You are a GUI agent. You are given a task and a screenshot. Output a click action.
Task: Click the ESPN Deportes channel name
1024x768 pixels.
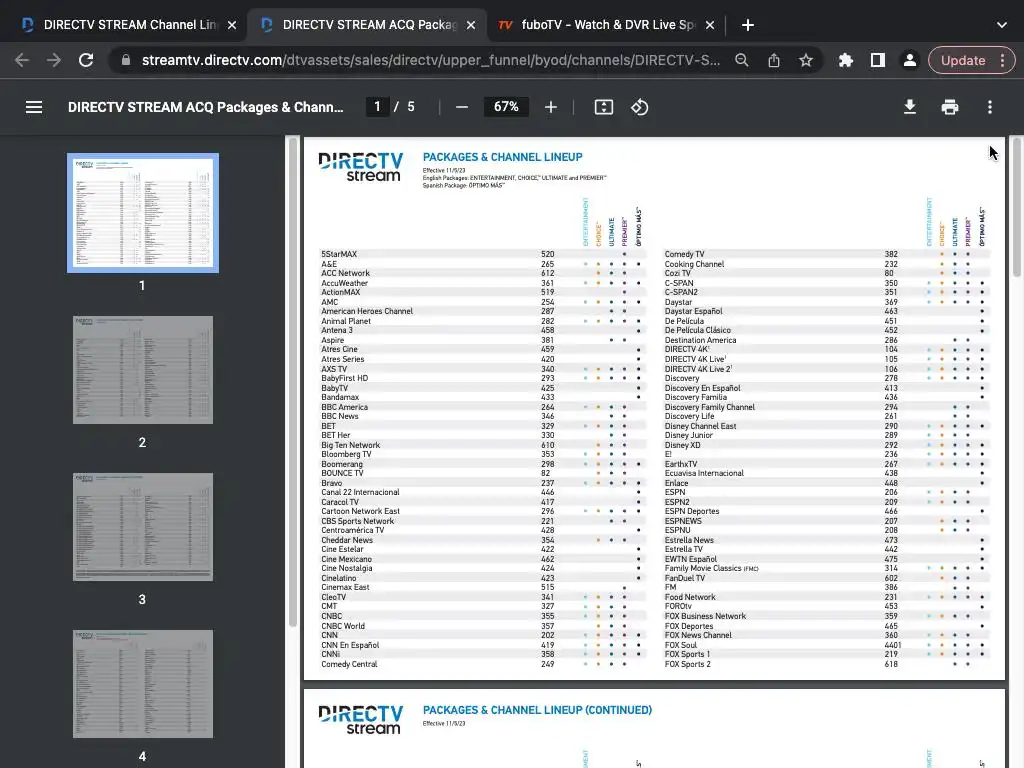point(692,511)
